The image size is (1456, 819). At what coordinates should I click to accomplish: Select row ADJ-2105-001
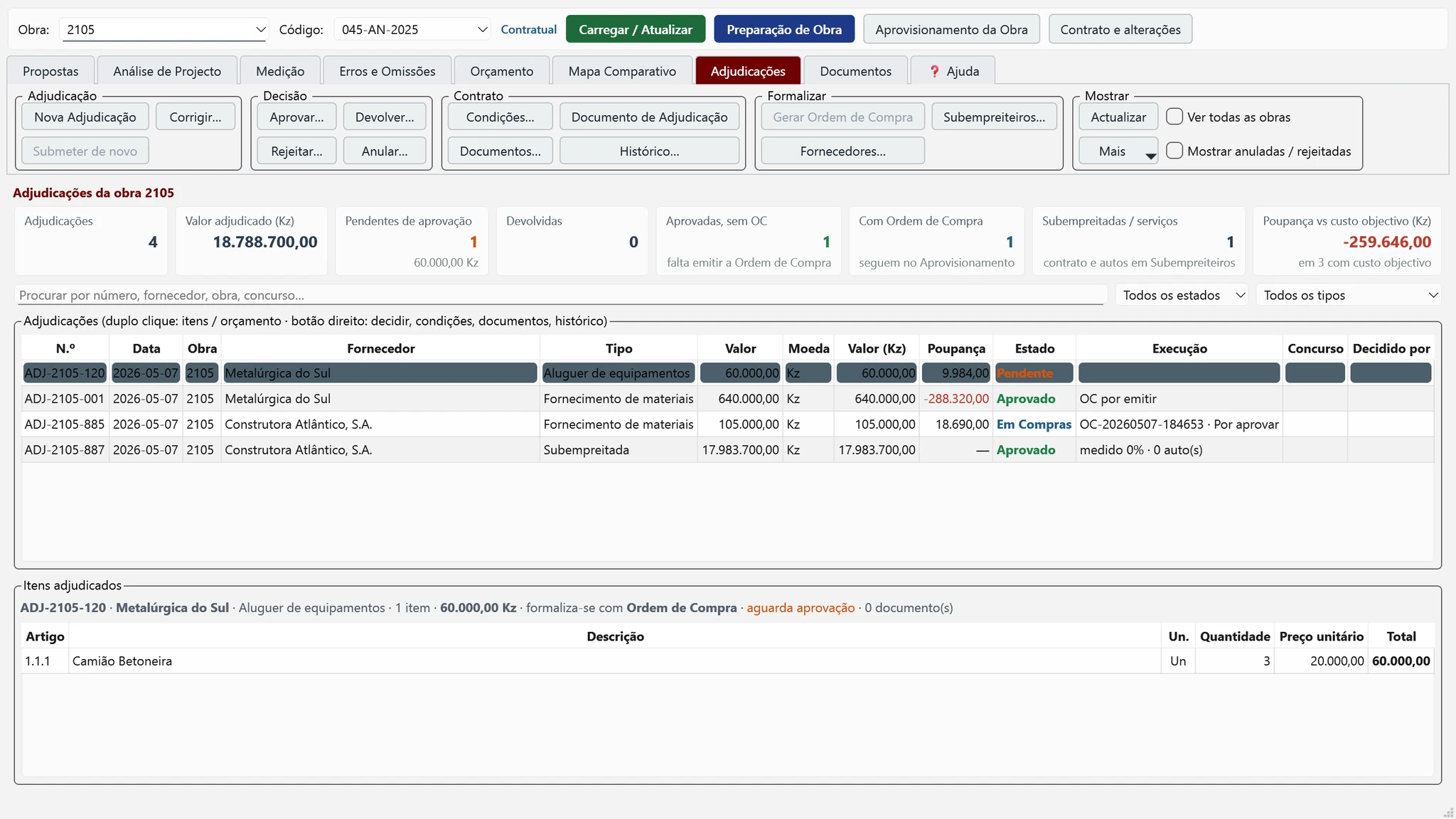point(727,399)
